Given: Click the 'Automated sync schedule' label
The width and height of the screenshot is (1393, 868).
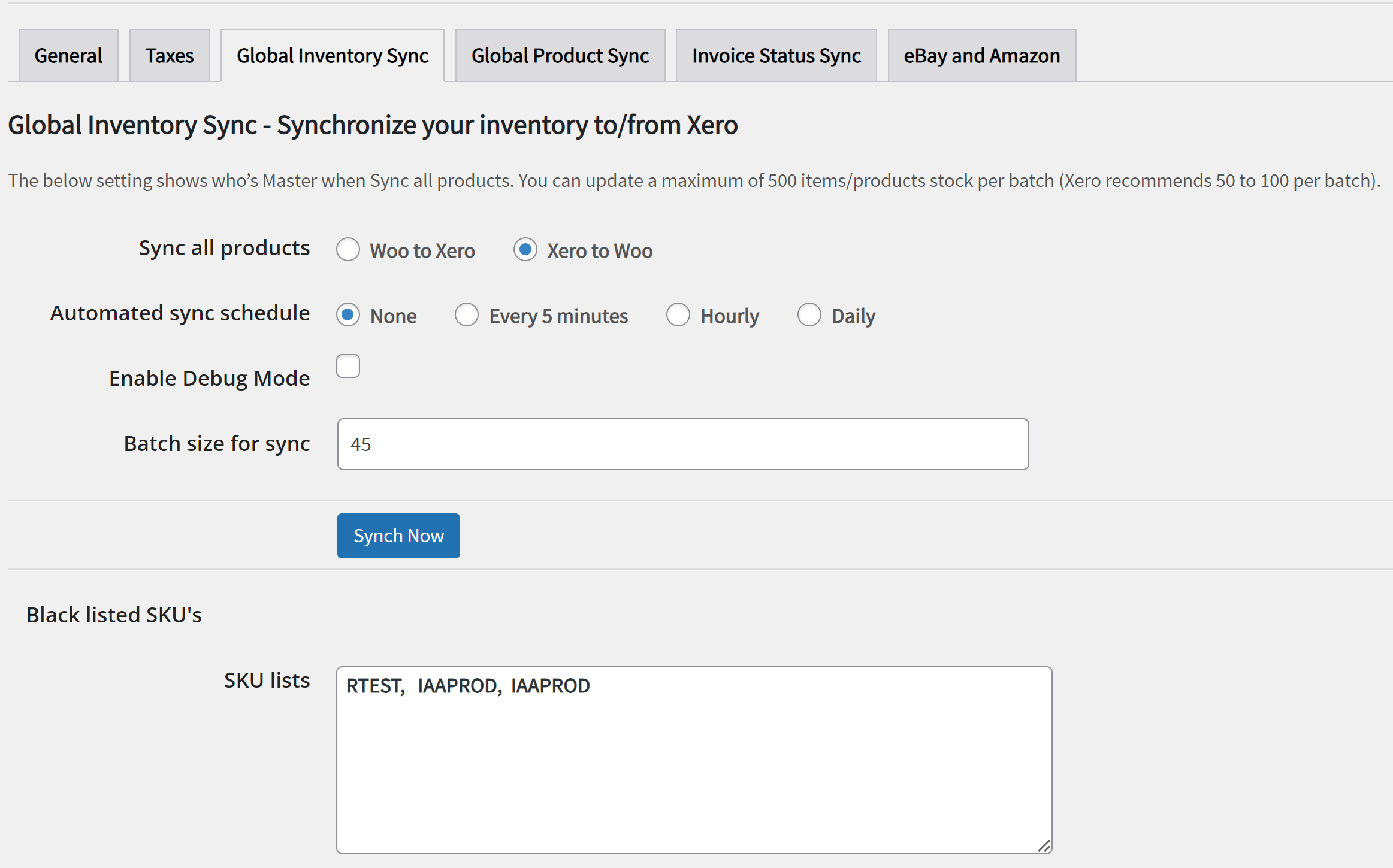Looking at the screenshot, I should point(180,313).
